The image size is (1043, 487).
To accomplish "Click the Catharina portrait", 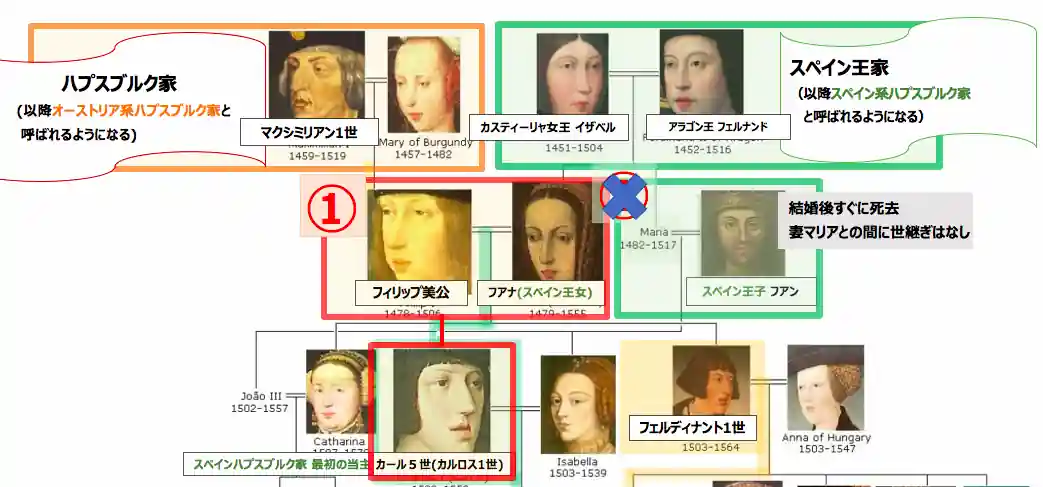I will [x=337, y=392].
